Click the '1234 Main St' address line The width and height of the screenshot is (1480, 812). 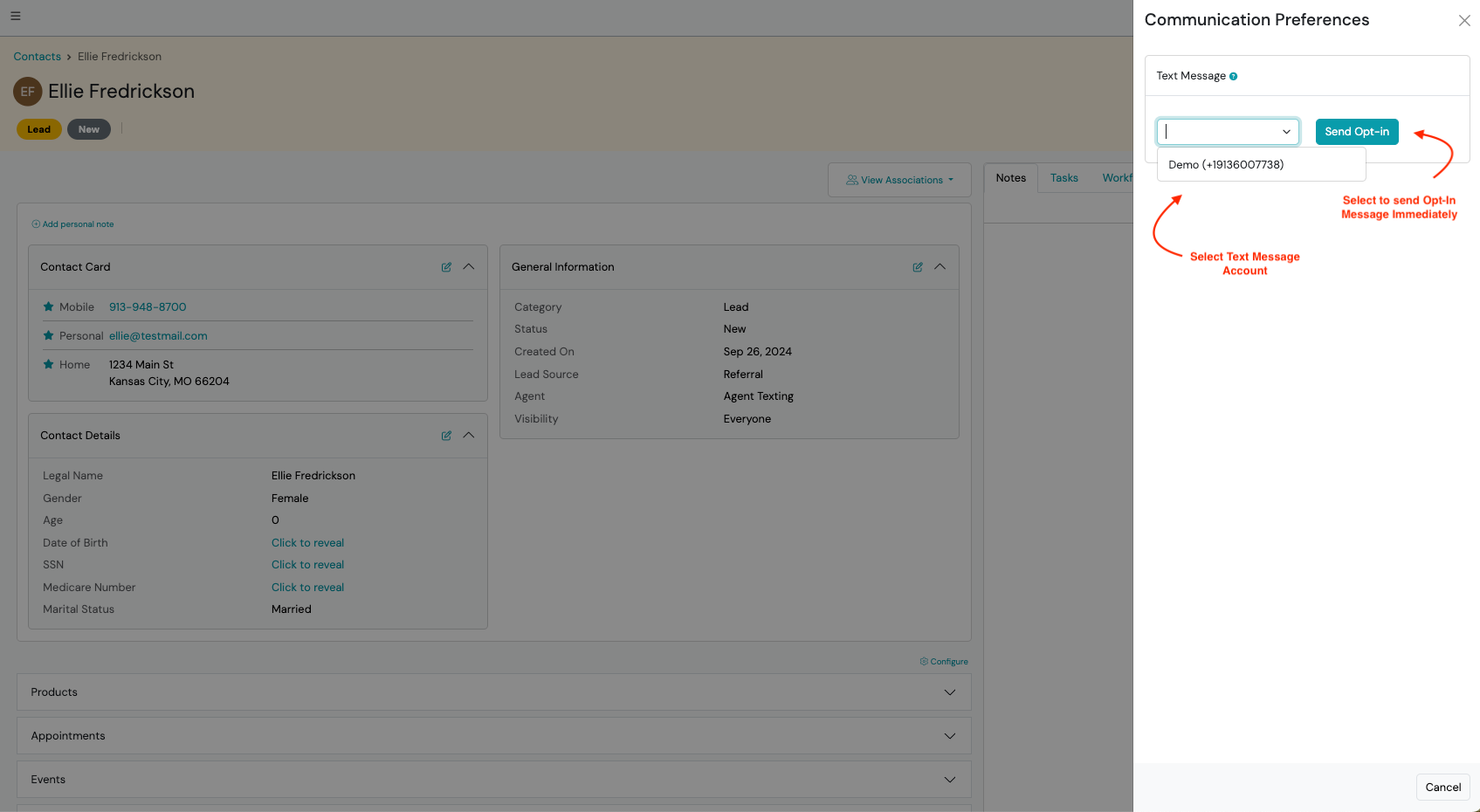pos(141,365)
